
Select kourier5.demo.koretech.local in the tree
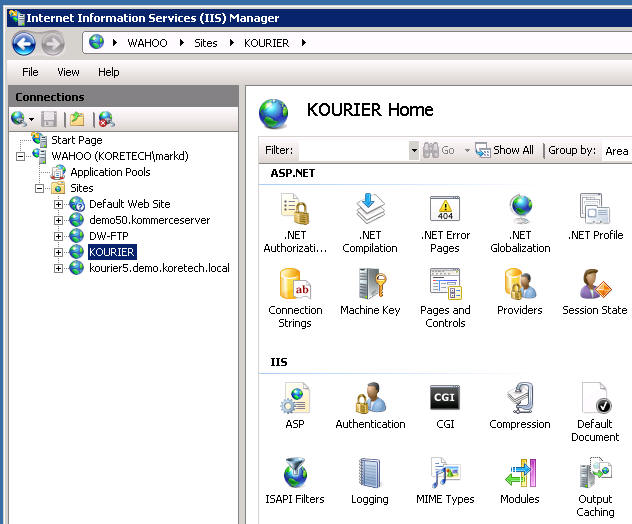point(159,268)
